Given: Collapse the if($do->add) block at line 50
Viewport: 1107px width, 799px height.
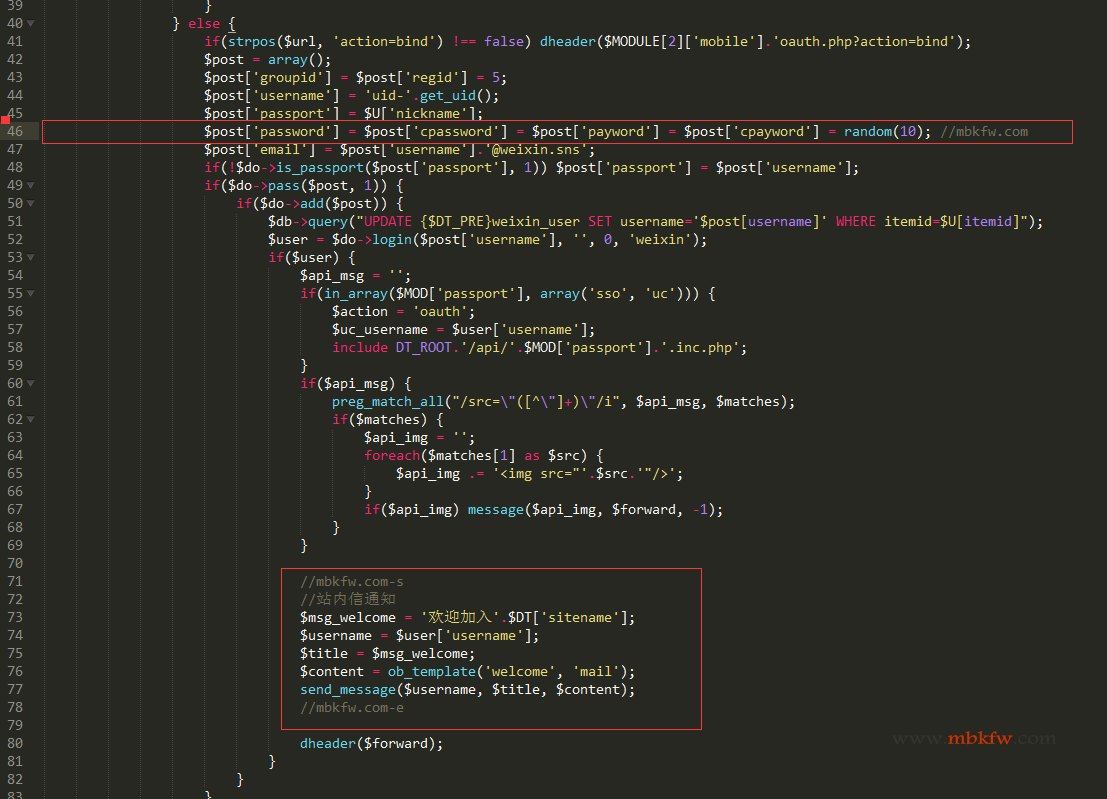Looking at the screenshot, I should pyautogui.click(x=30, y=203).
